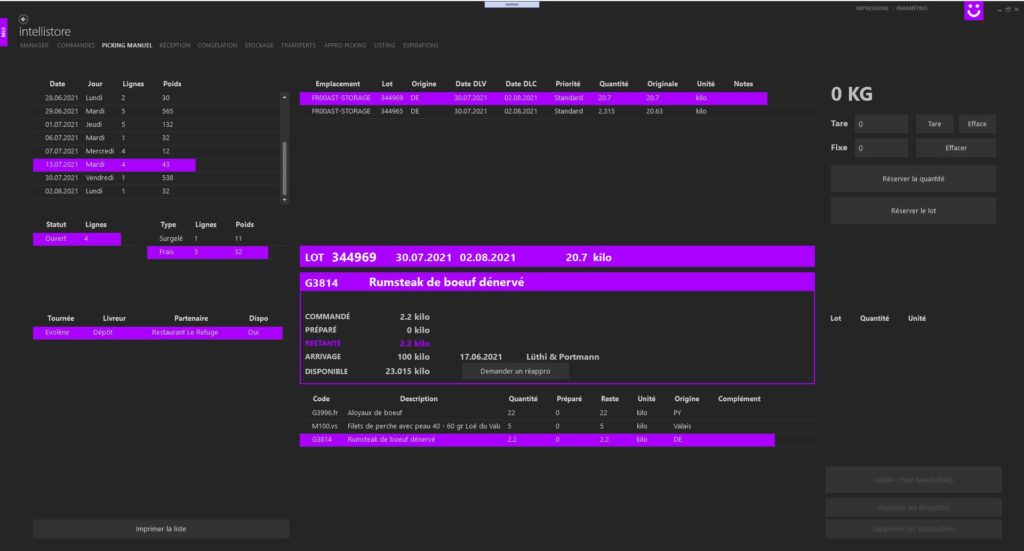
Task: Click the purple smiley face logo
Action: point(973,11)
